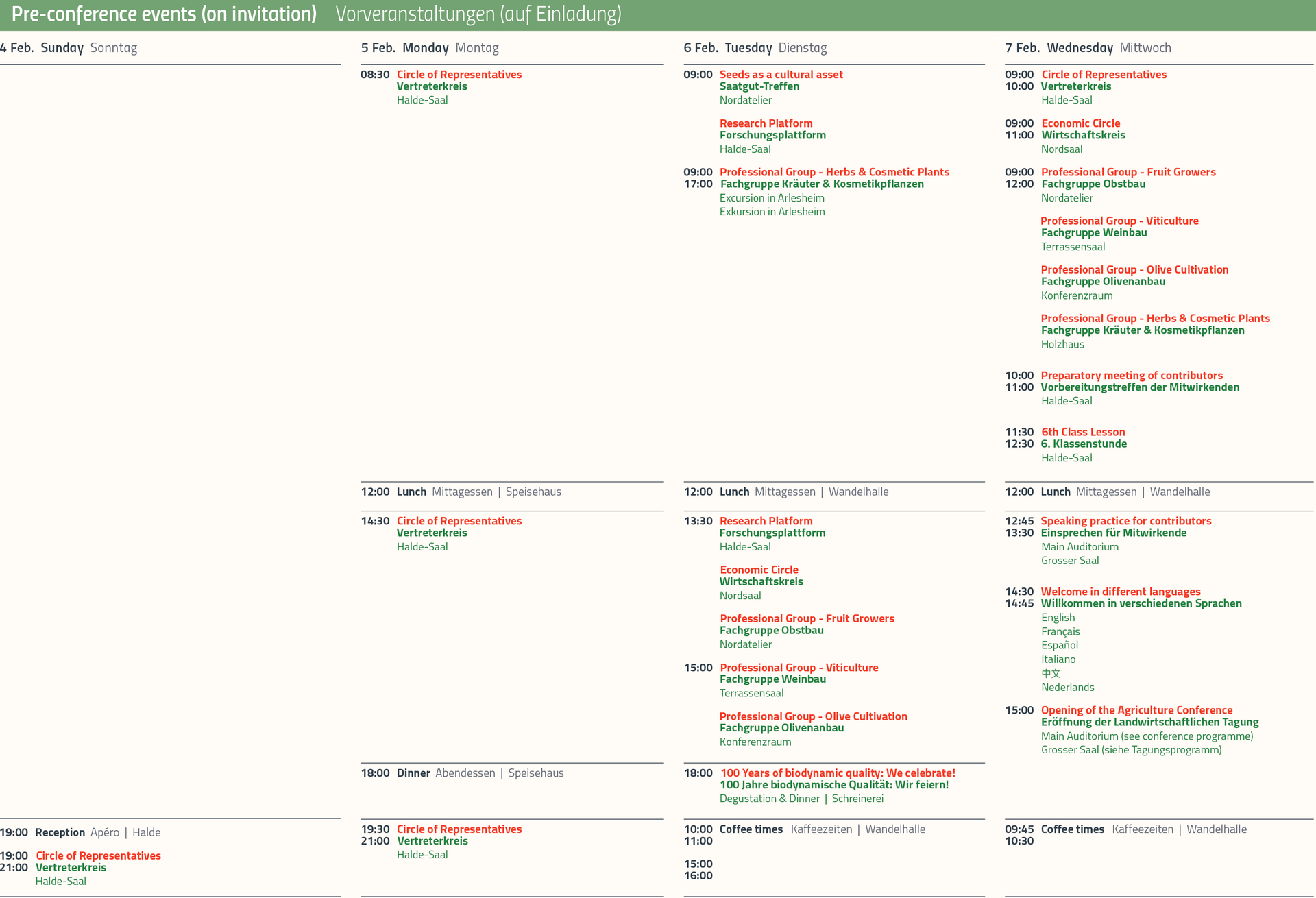Click '100 Jahre biodynamische Qualität: Wir feiern!'
Image resolution: width=1316 pixels, height=898 pixels.
[x=834, y=785]
